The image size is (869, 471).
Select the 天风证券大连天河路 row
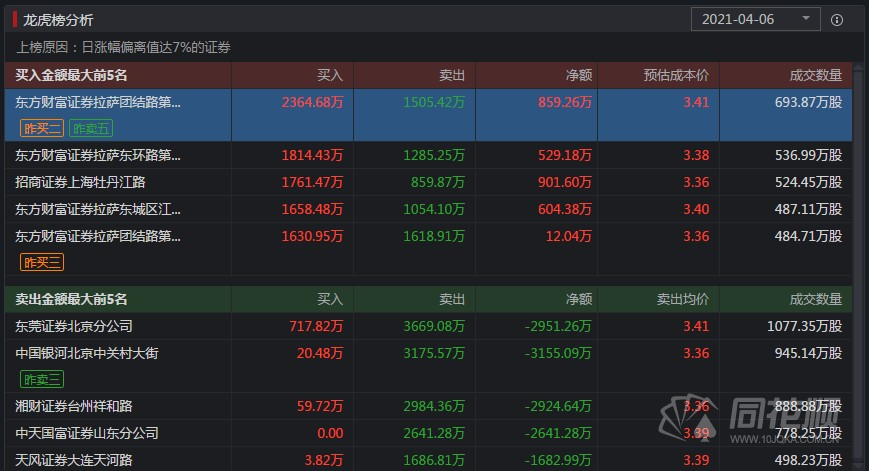click(74, 460)
